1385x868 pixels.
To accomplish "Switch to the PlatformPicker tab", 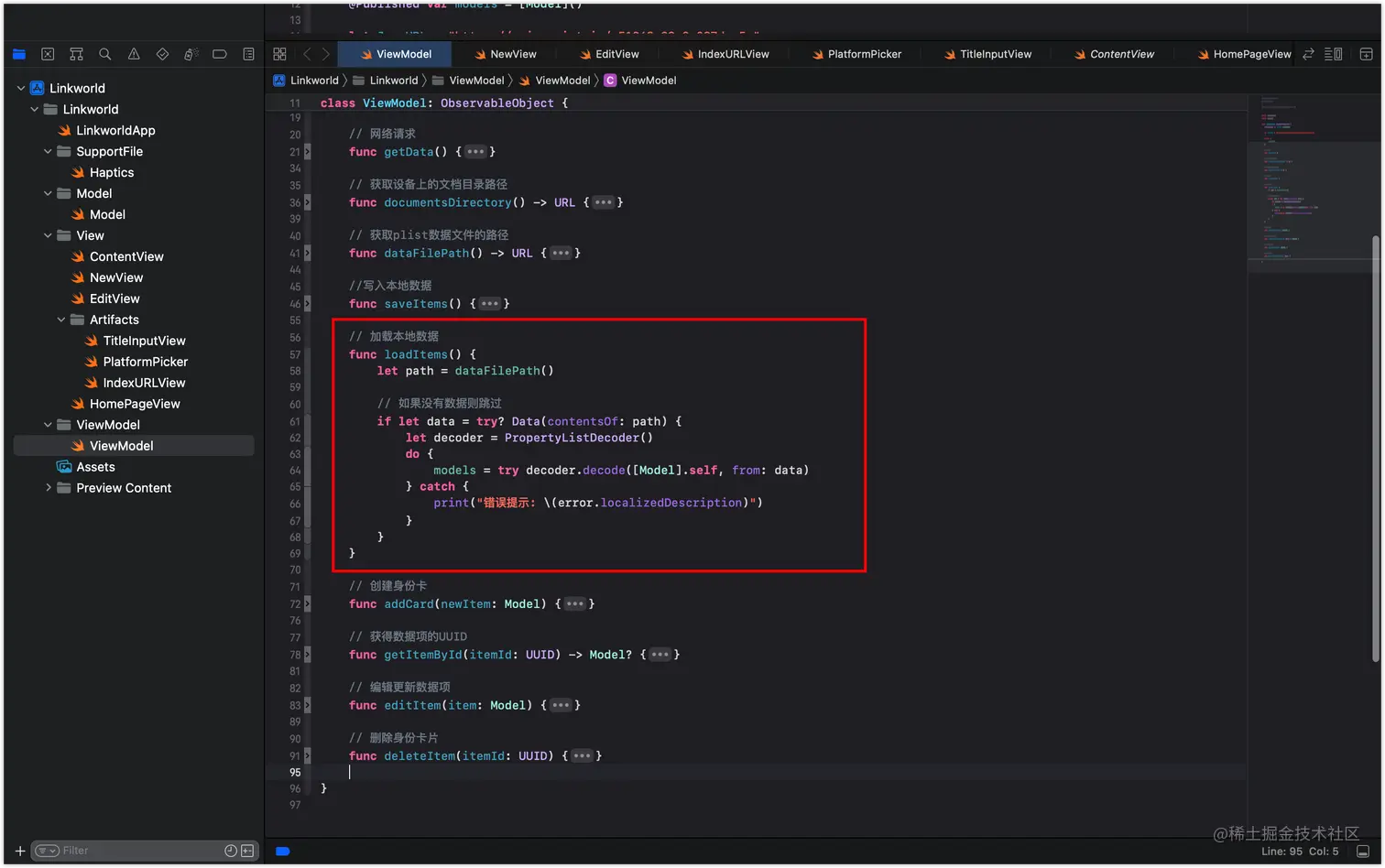I will [856, 54].
